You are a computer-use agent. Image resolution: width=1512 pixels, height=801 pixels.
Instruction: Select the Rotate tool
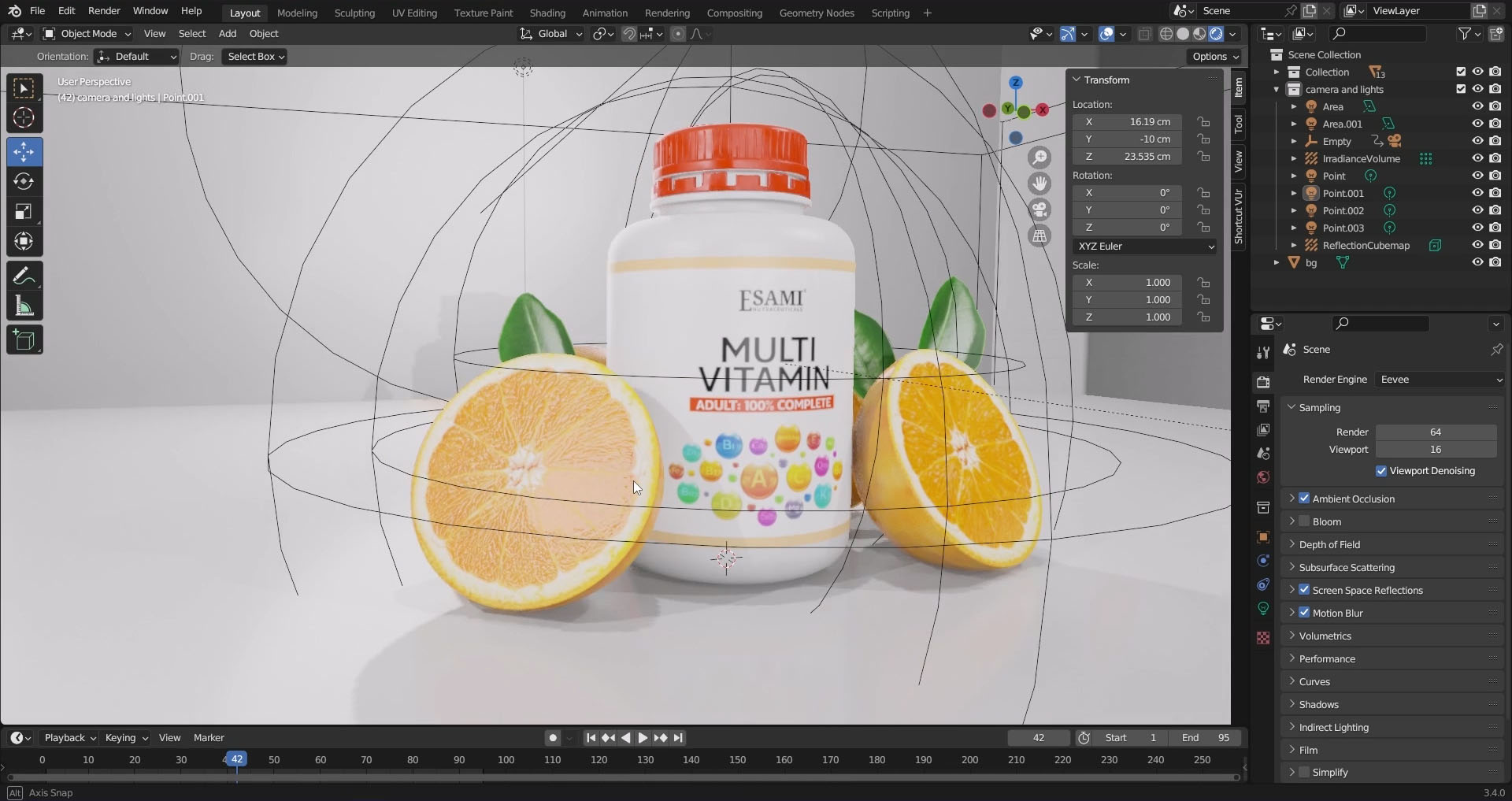coord(24,181)
